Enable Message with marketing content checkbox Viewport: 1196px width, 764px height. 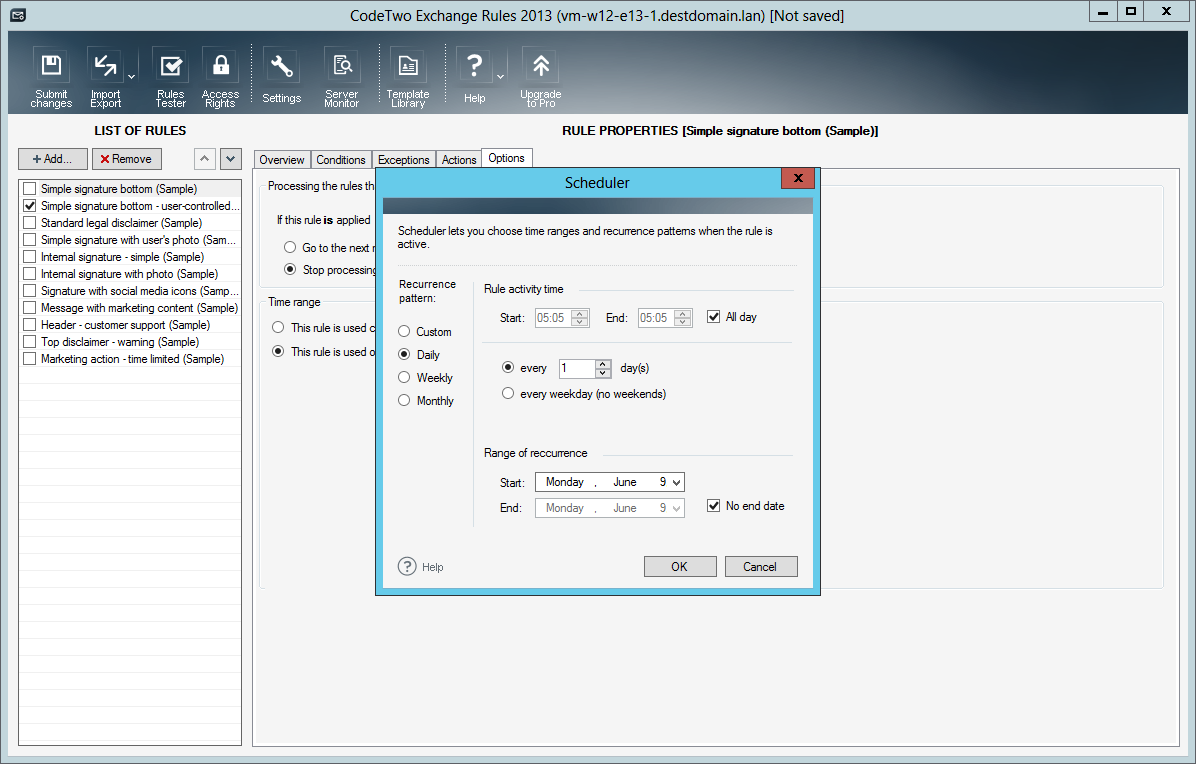point(30,307)
